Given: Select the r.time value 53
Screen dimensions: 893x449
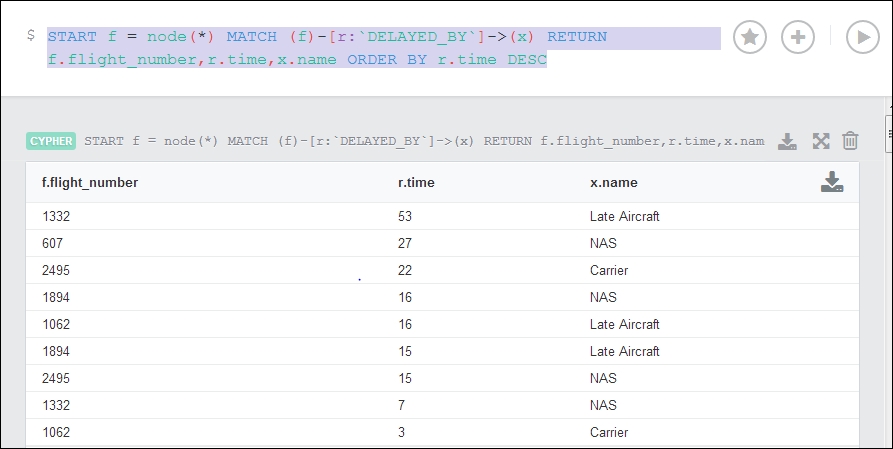Looking at the screenshot, I should pyautogui.click(x=405, y=217).
